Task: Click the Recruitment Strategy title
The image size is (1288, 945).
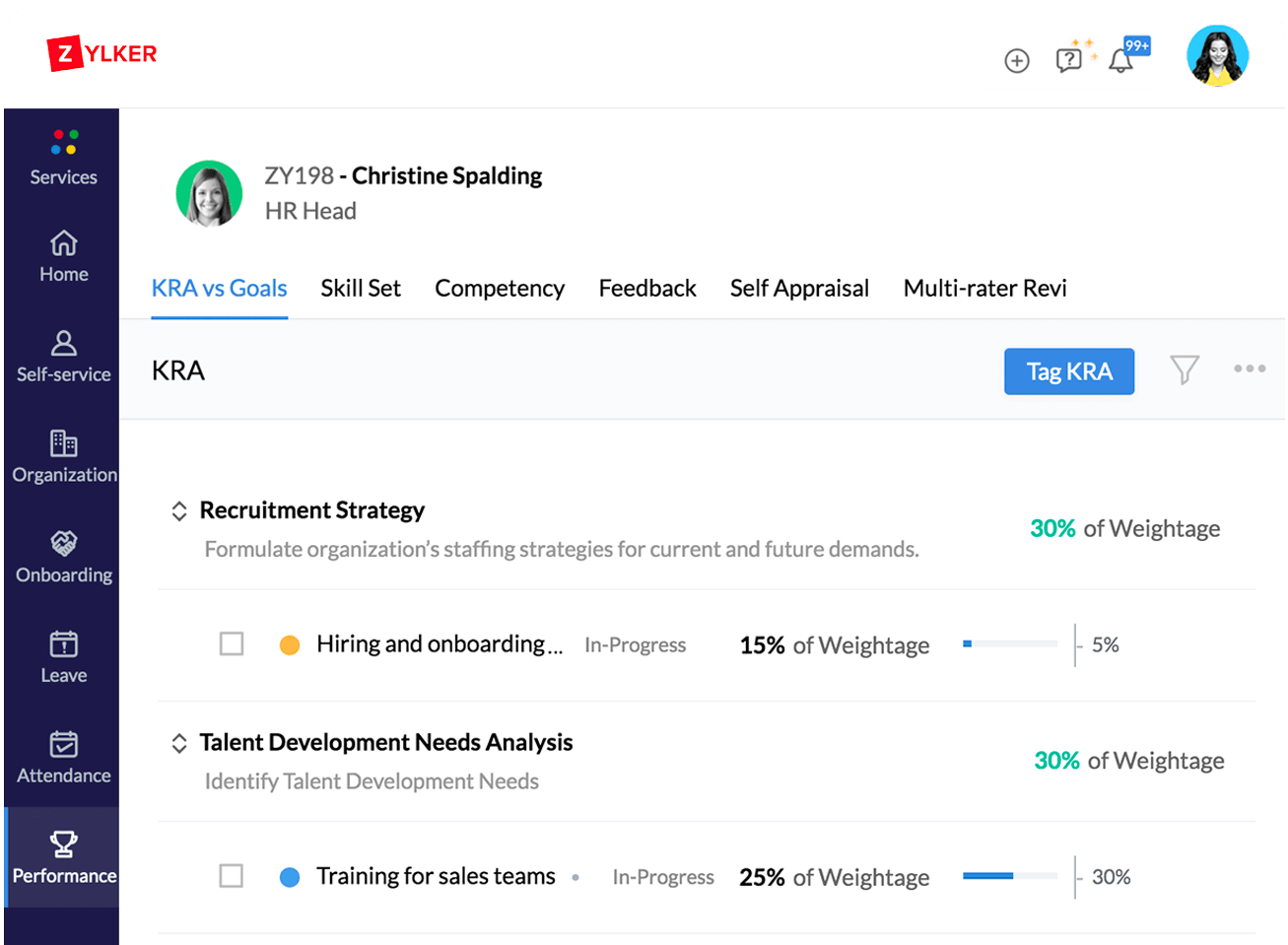Action: pyautogui.click(x=311, y=510)
